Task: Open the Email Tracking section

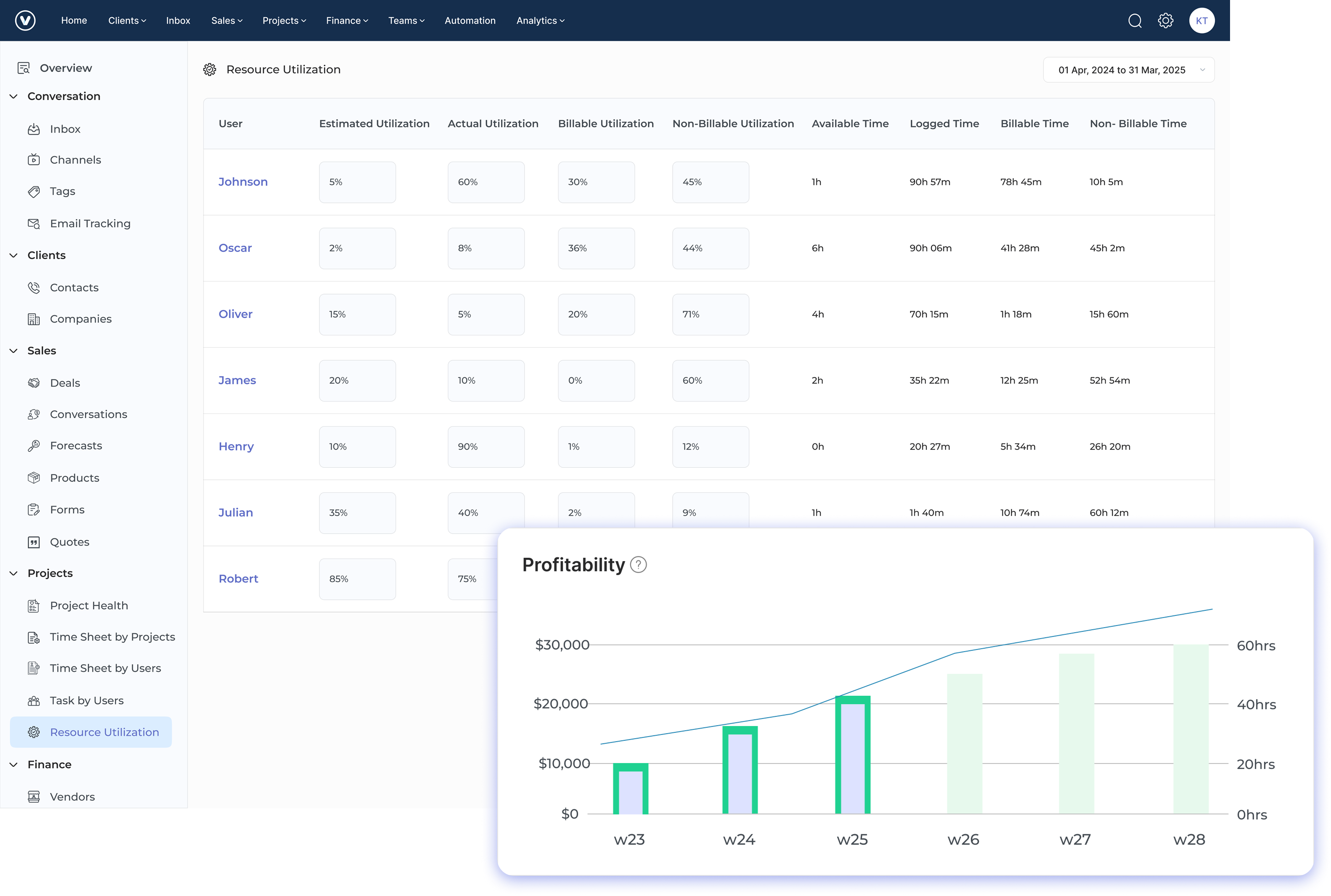Action: [x=90, y=223]
